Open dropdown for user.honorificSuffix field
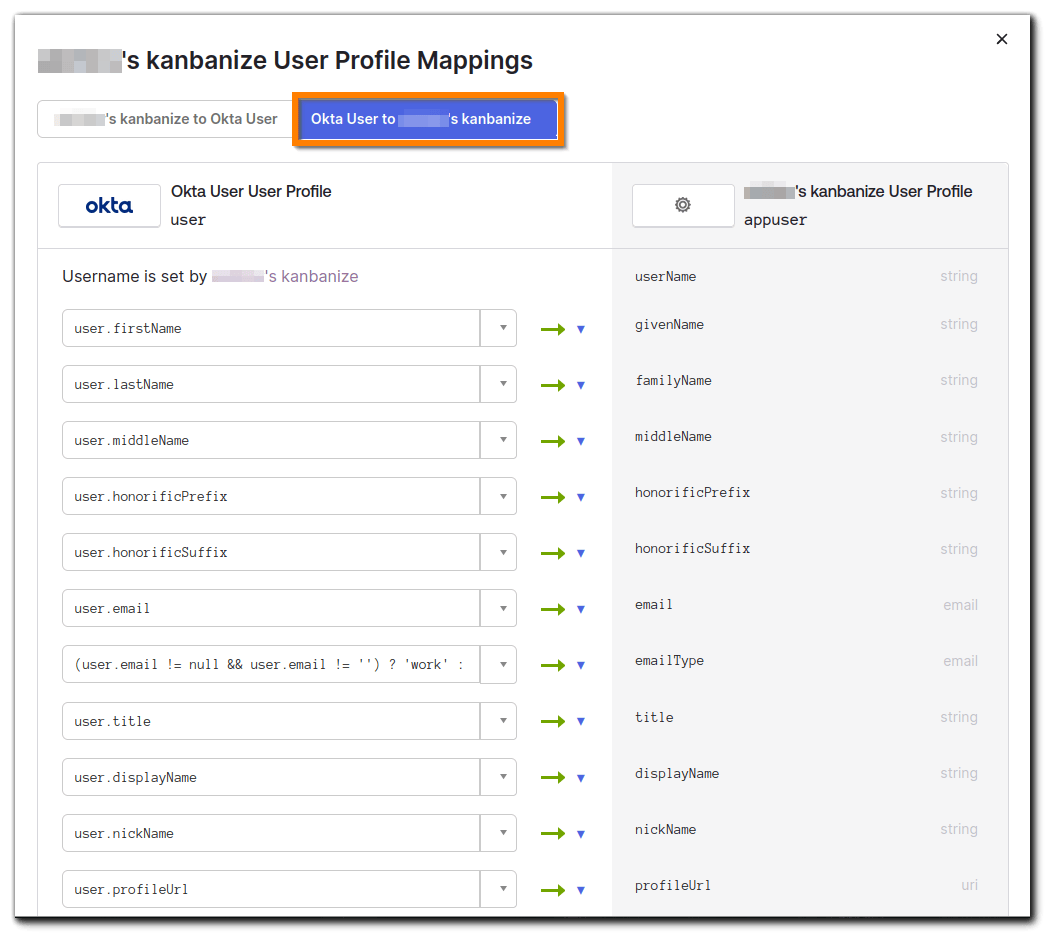 (499, 552)
